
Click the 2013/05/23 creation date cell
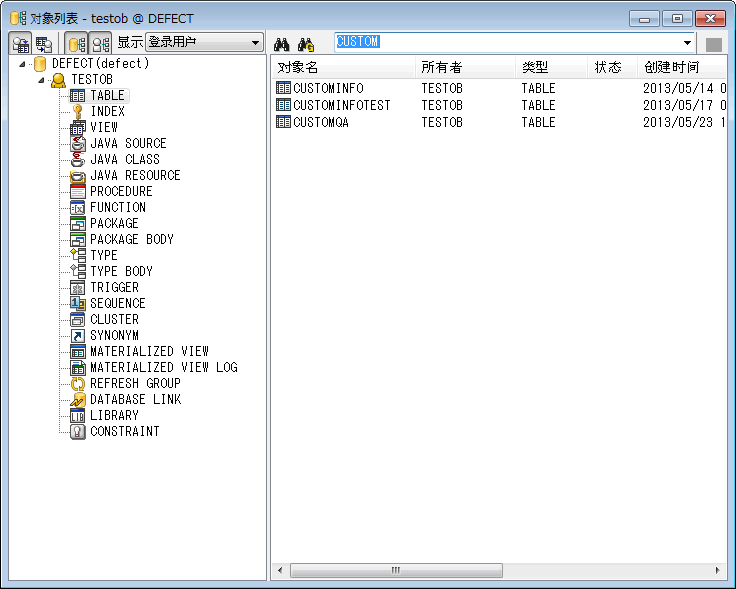point(684,122)
